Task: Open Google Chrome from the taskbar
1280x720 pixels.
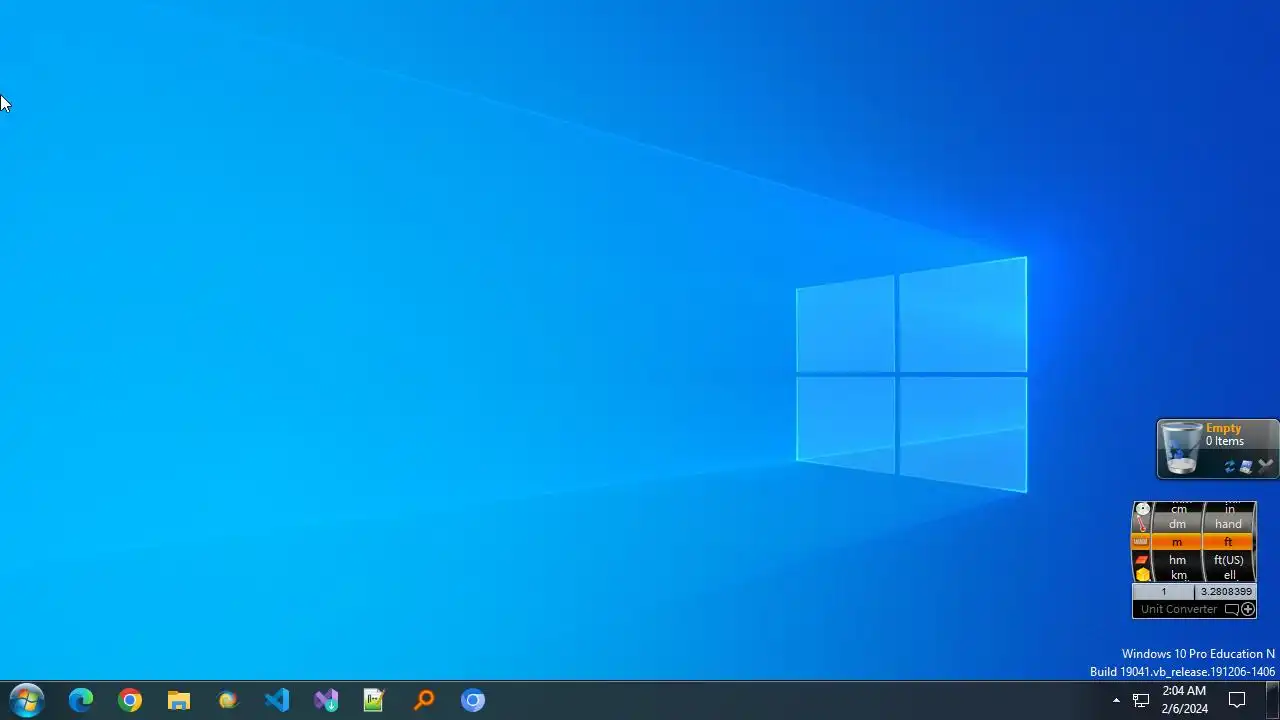Action: pyautogui.click(x=130, y=700)
